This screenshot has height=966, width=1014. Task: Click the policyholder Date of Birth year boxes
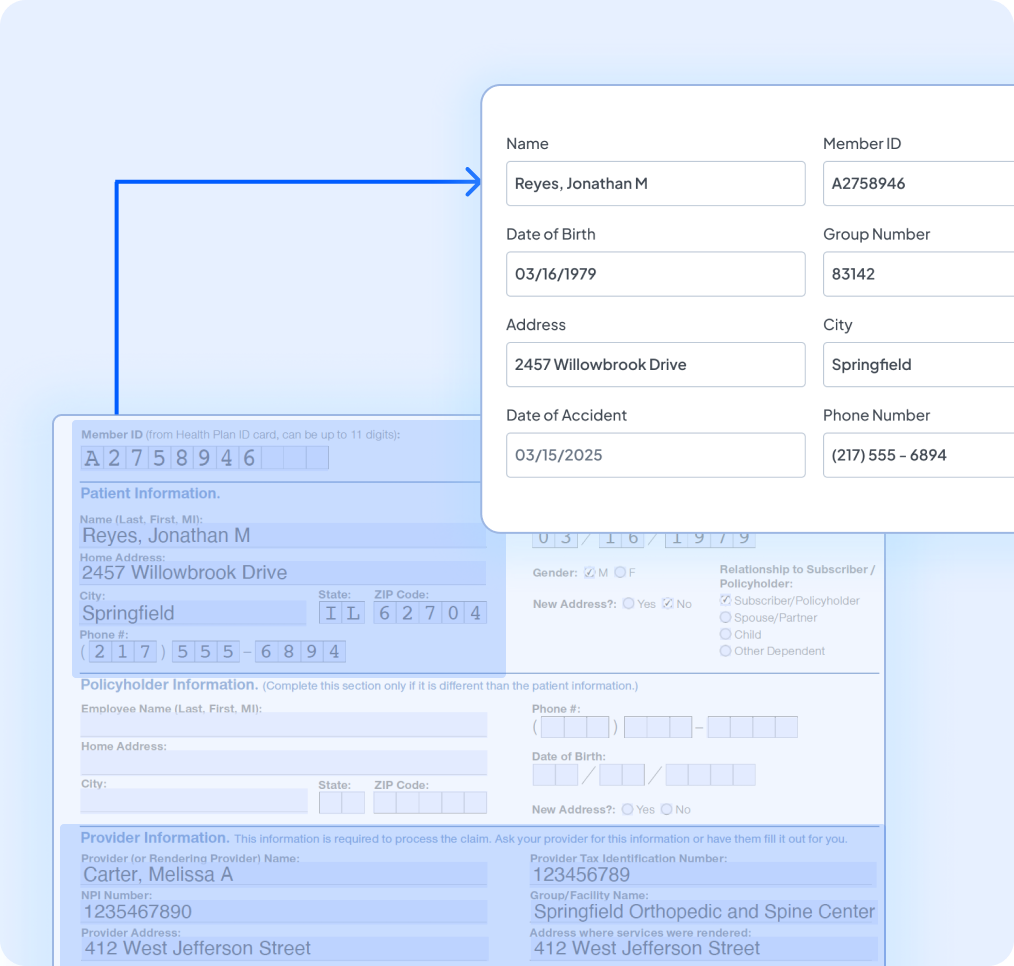click(710, 775)
